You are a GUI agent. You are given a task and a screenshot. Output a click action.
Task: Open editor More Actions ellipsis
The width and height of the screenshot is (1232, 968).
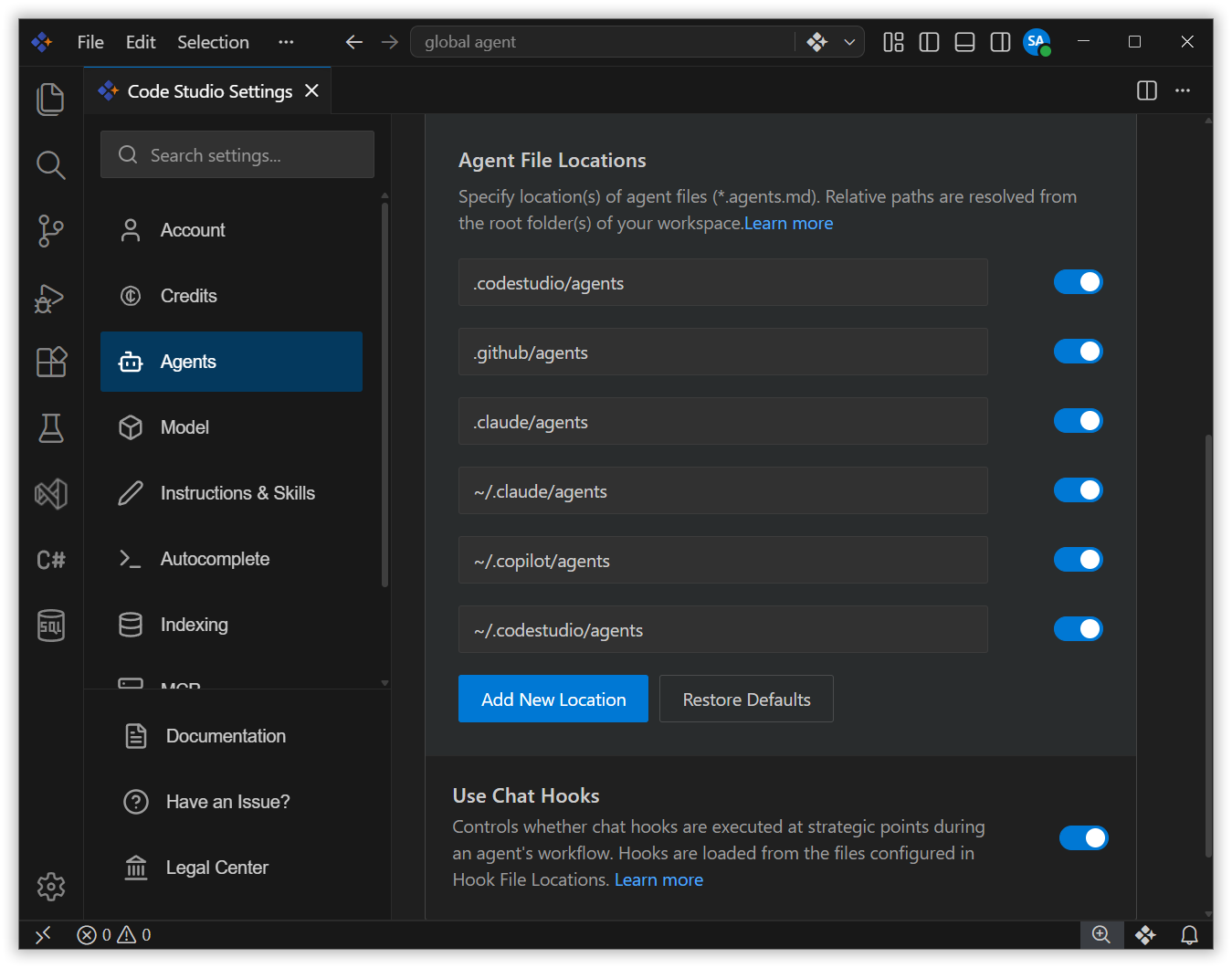[1183, 90]
